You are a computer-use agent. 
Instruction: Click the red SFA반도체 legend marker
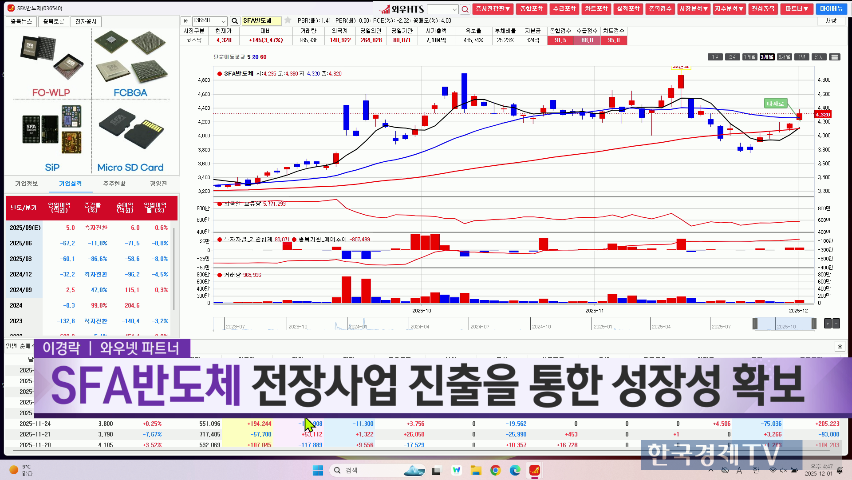(x=220, y=73)
